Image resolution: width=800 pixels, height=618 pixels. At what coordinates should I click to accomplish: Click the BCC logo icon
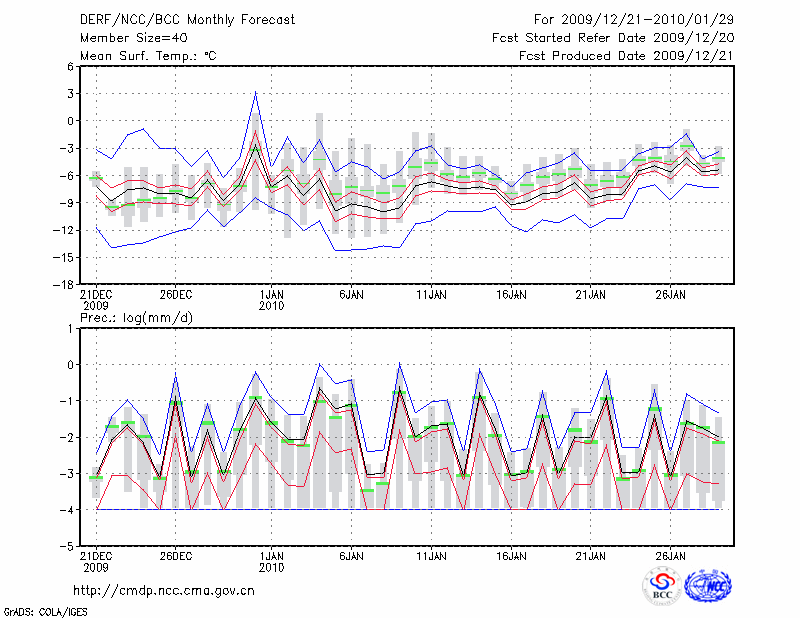(662, 585)
